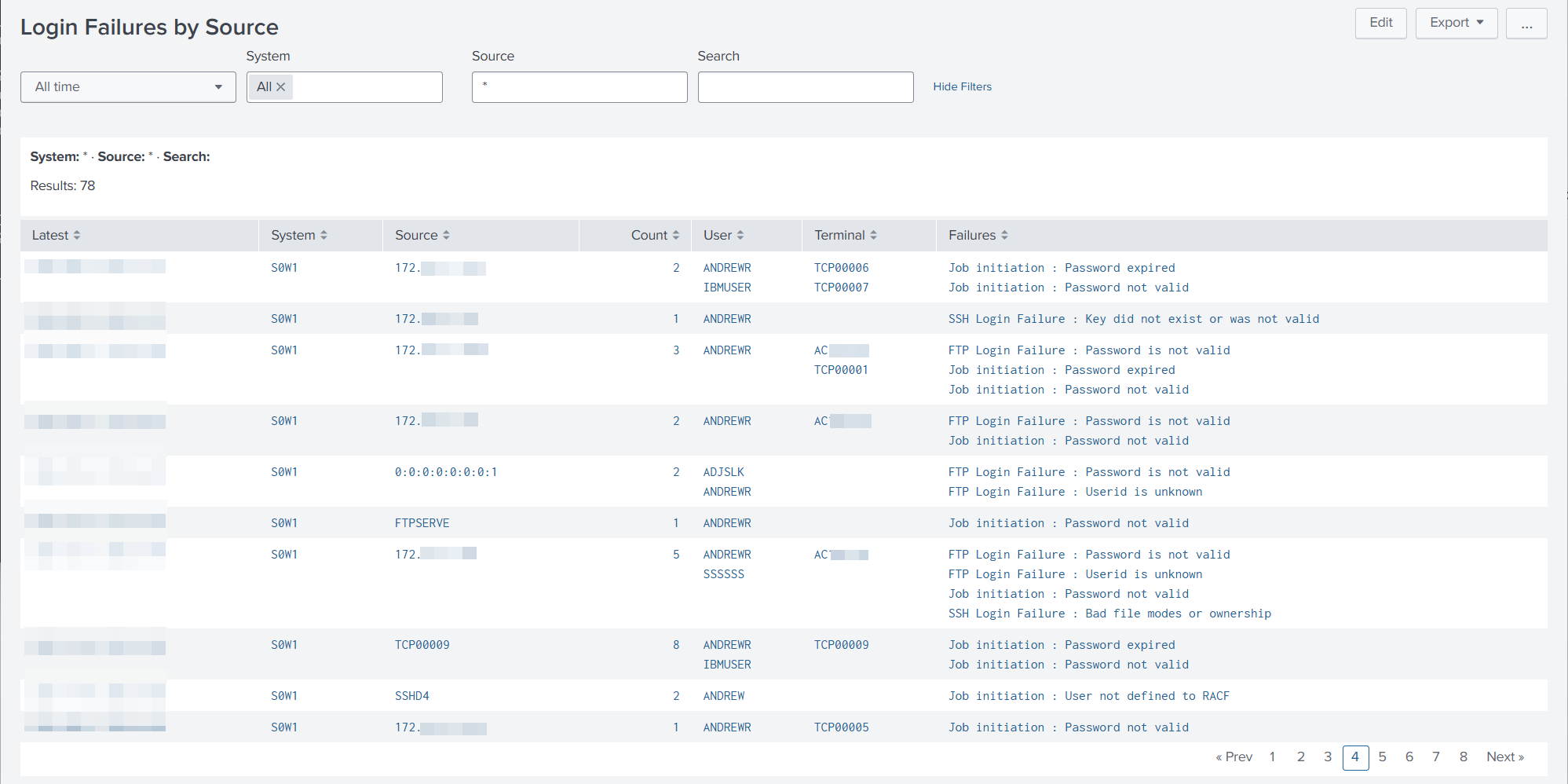The width and height of the screenshot is (1568, 784).
Task: Jump to results page 5
Action: (1382, 757)
